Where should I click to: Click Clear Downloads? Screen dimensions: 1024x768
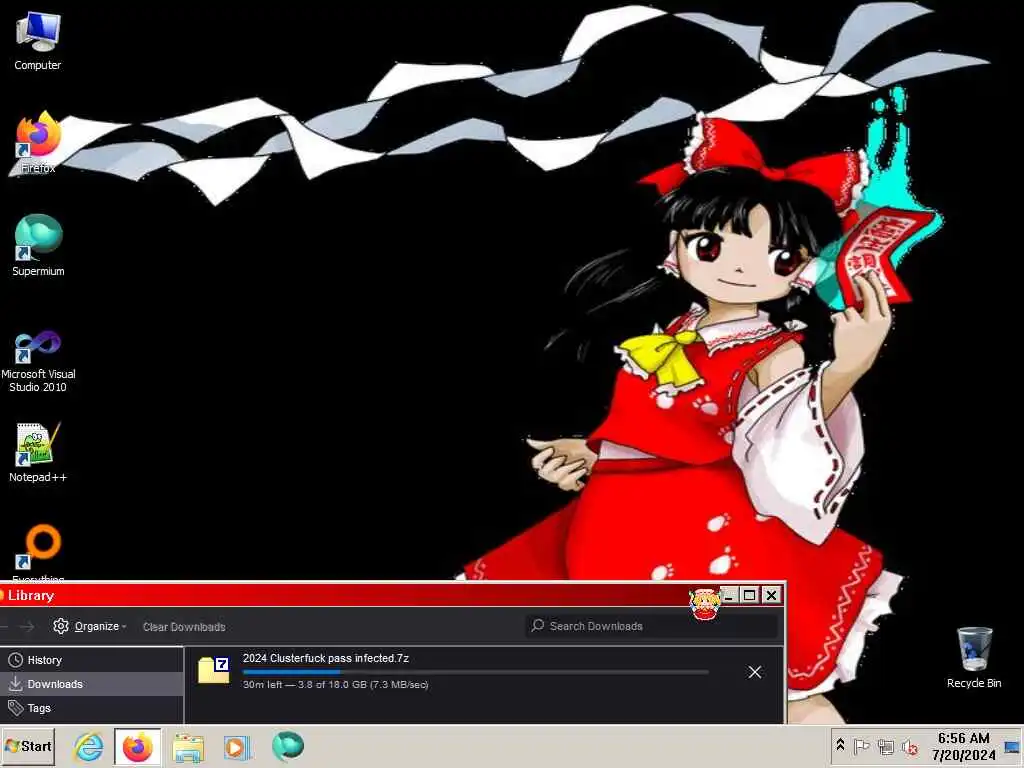(184, 627)
